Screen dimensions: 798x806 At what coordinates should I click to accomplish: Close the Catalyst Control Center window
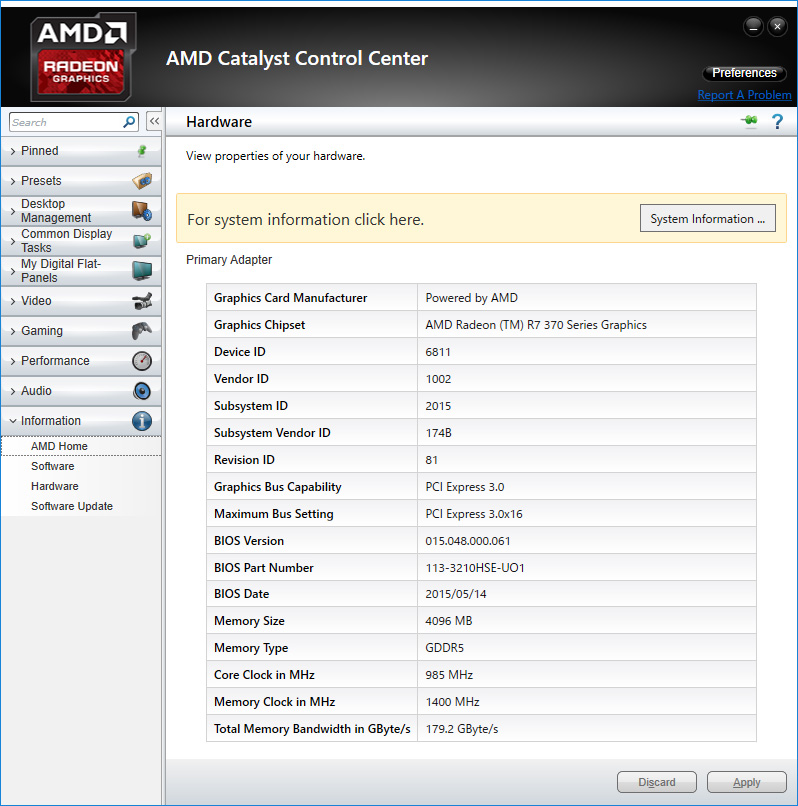pyautogui.click(x=777, y=26)
